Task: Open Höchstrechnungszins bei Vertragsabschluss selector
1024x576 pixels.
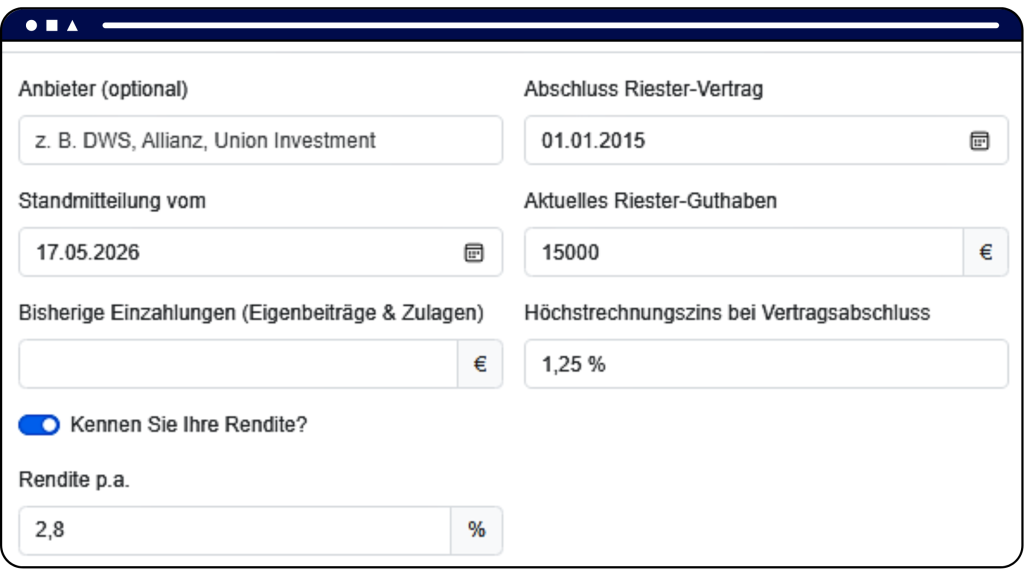Action: click(x=766, y=364)
